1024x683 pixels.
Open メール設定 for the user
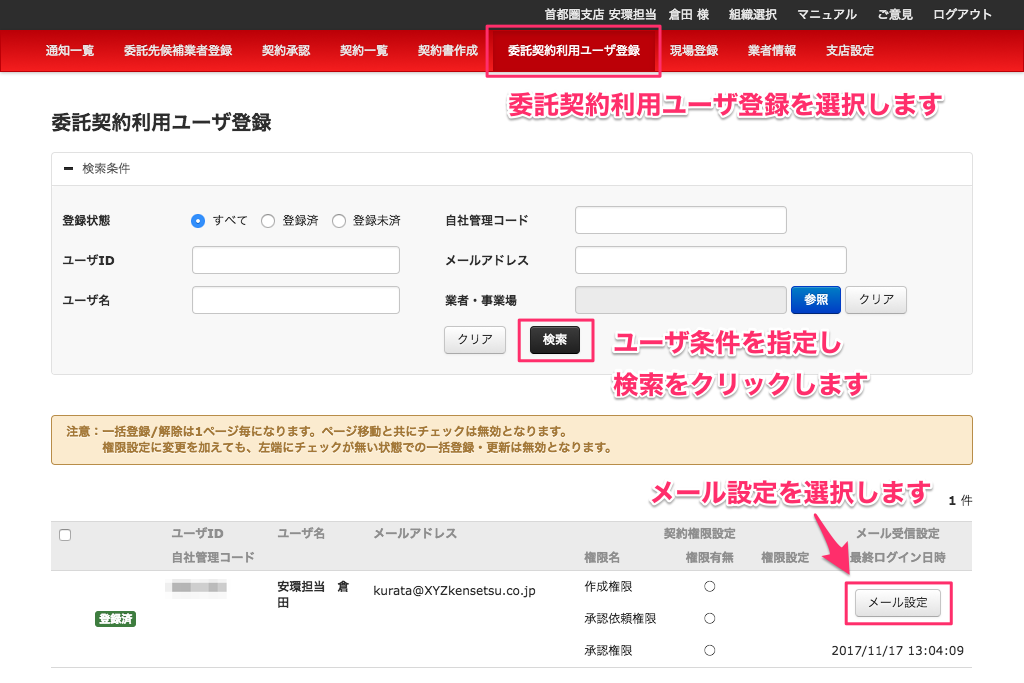(x=898, y=603)
